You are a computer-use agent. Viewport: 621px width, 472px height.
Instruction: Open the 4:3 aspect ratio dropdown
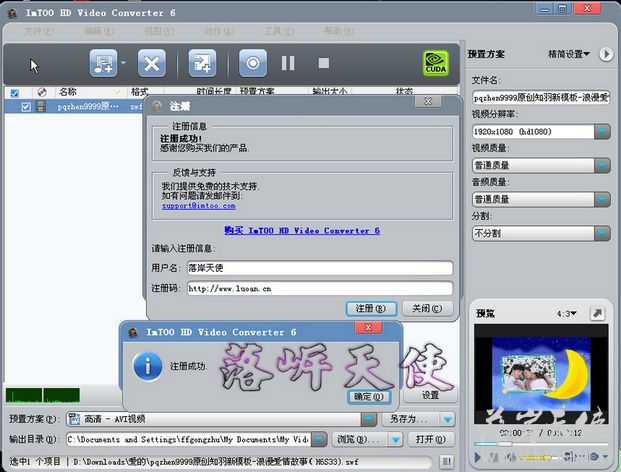567,314
